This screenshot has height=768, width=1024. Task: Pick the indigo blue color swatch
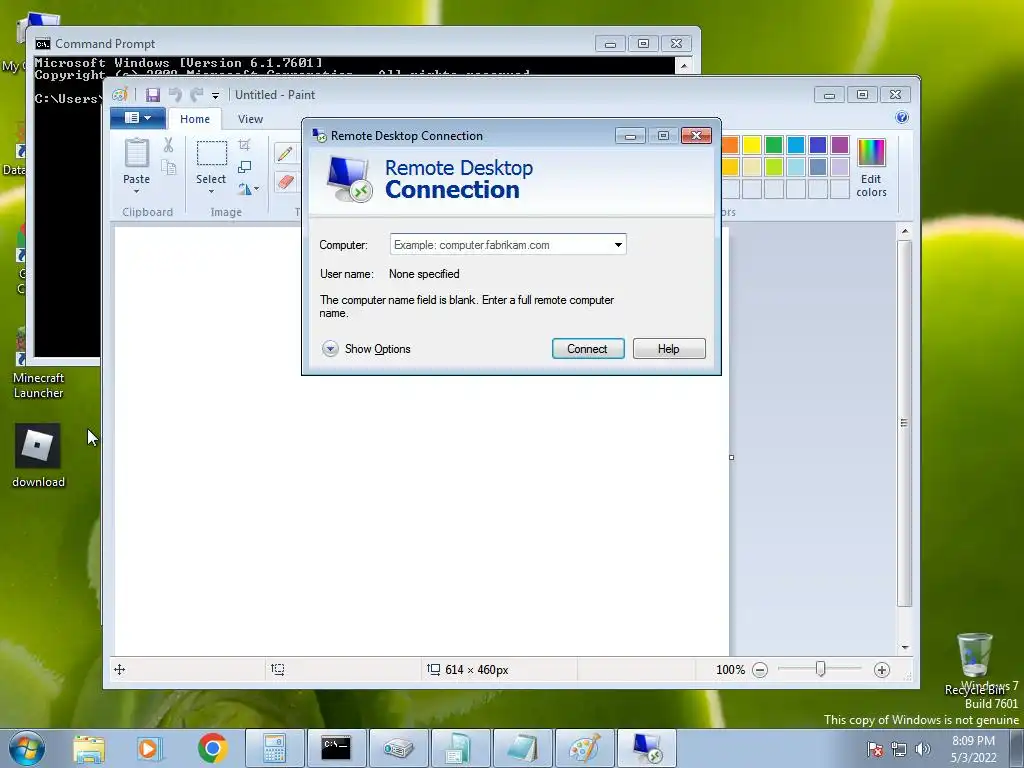point(818,145)
